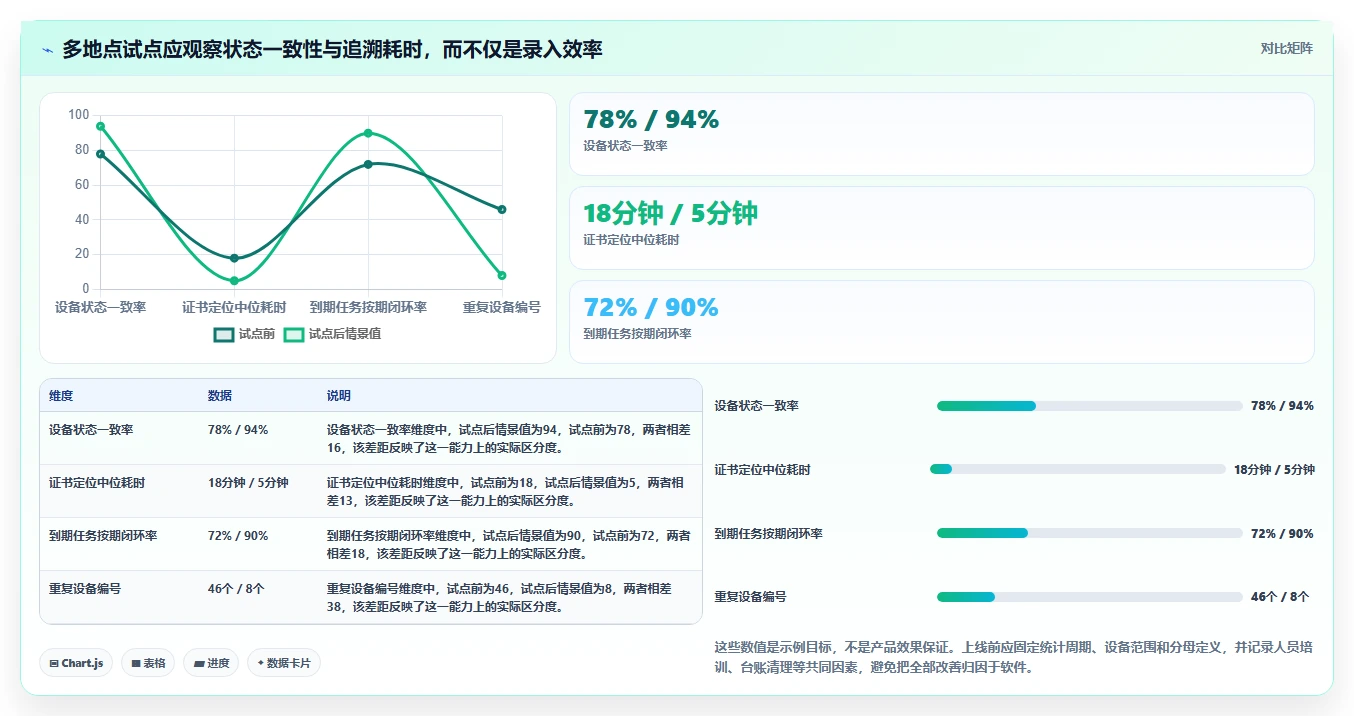Viewport: 1354px width, 716px height.
Task: Click the y-axis value 100 on chart
Action: pos(79,115)
